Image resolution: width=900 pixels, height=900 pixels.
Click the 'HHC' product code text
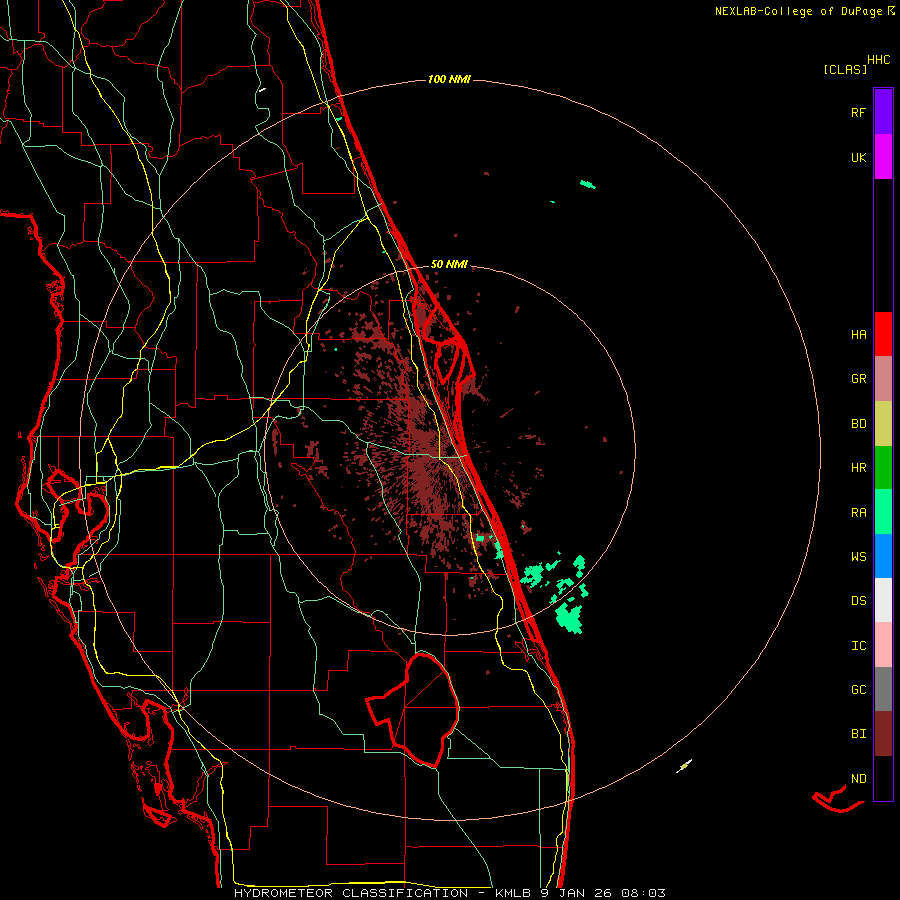point(878,60)
